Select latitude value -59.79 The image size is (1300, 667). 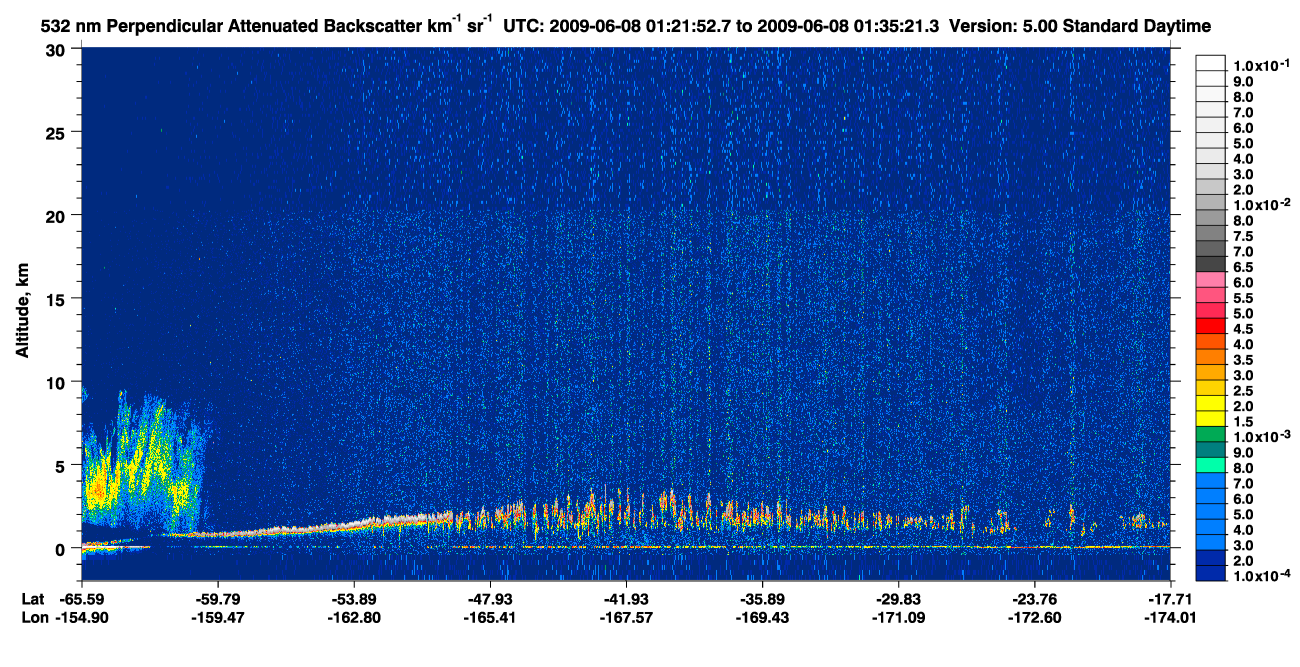(217, 598)
